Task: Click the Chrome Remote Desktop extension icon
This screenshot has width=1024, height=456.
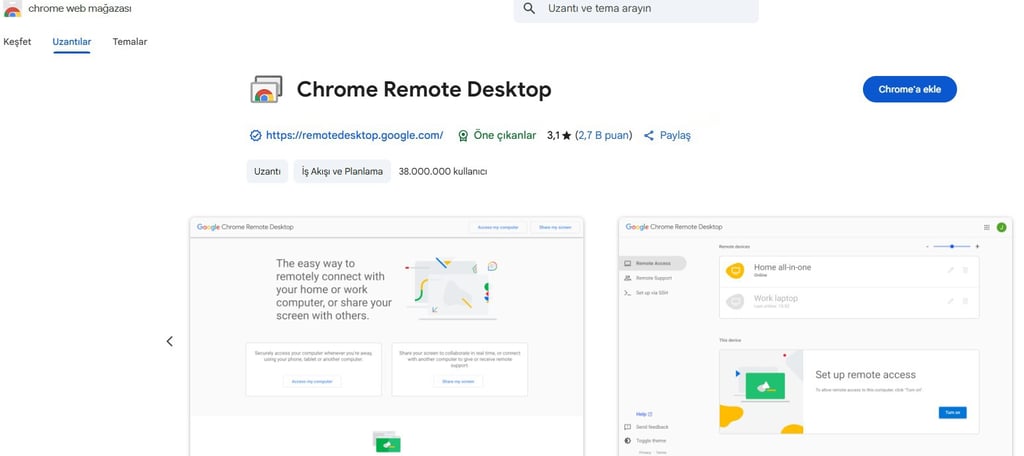Action: coord(265,90)
